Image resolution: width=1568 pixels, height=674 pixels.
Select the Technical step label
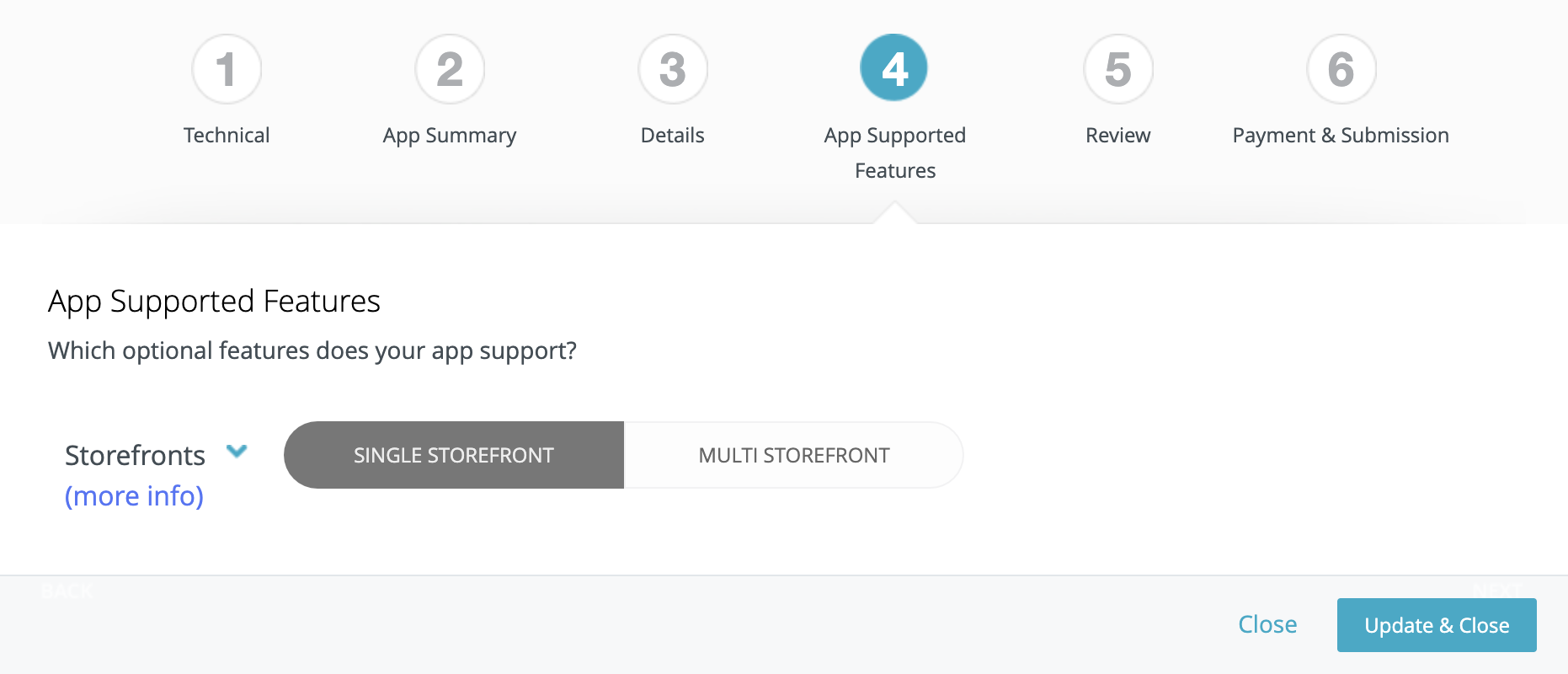click(x=227, y=134)
